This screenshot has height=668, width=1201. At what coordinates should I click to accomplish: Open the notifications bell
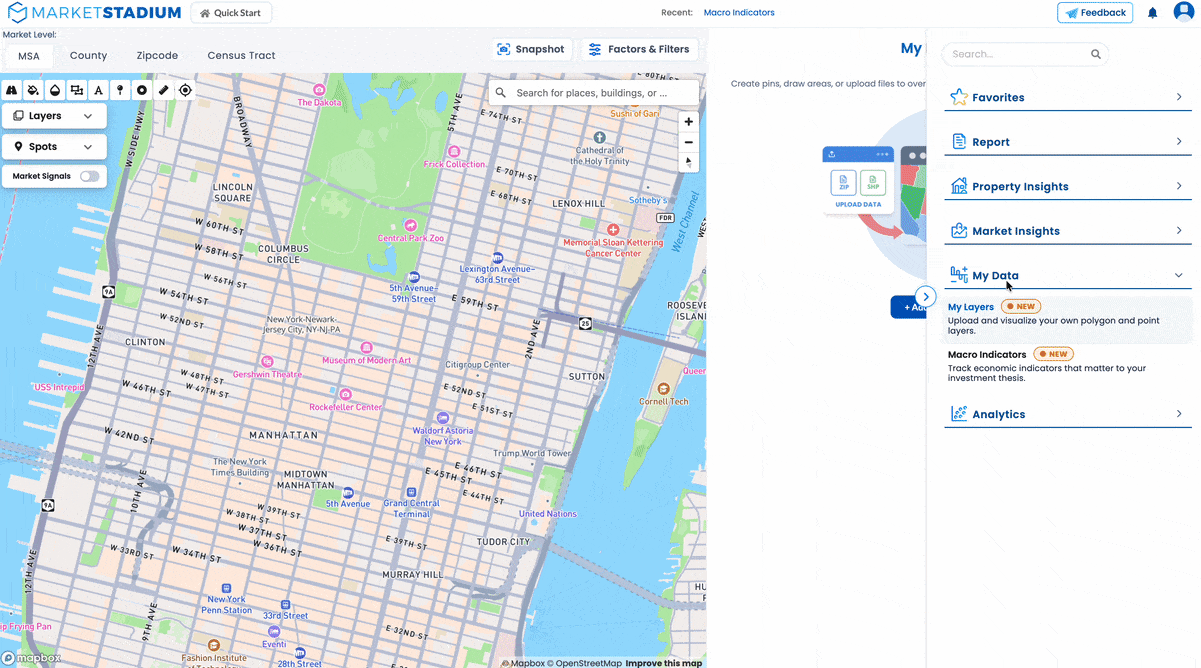tap(1152, 13)
